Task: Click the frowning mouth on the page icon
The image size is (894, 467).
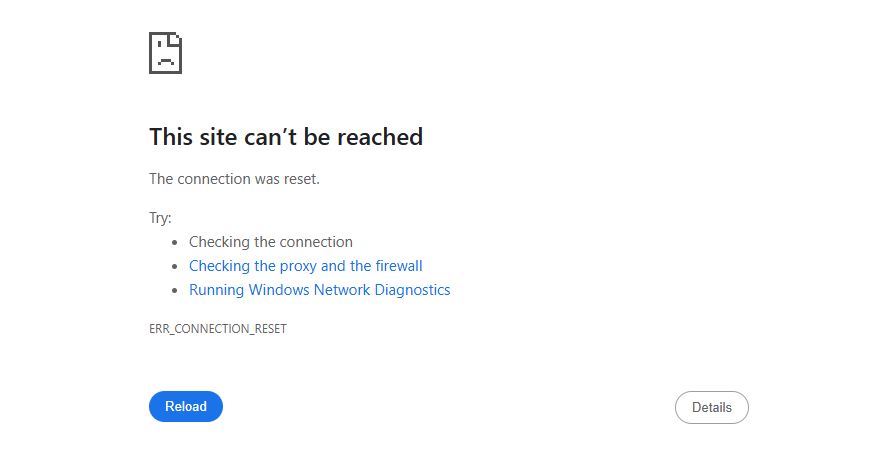Action: pos(165,61)
